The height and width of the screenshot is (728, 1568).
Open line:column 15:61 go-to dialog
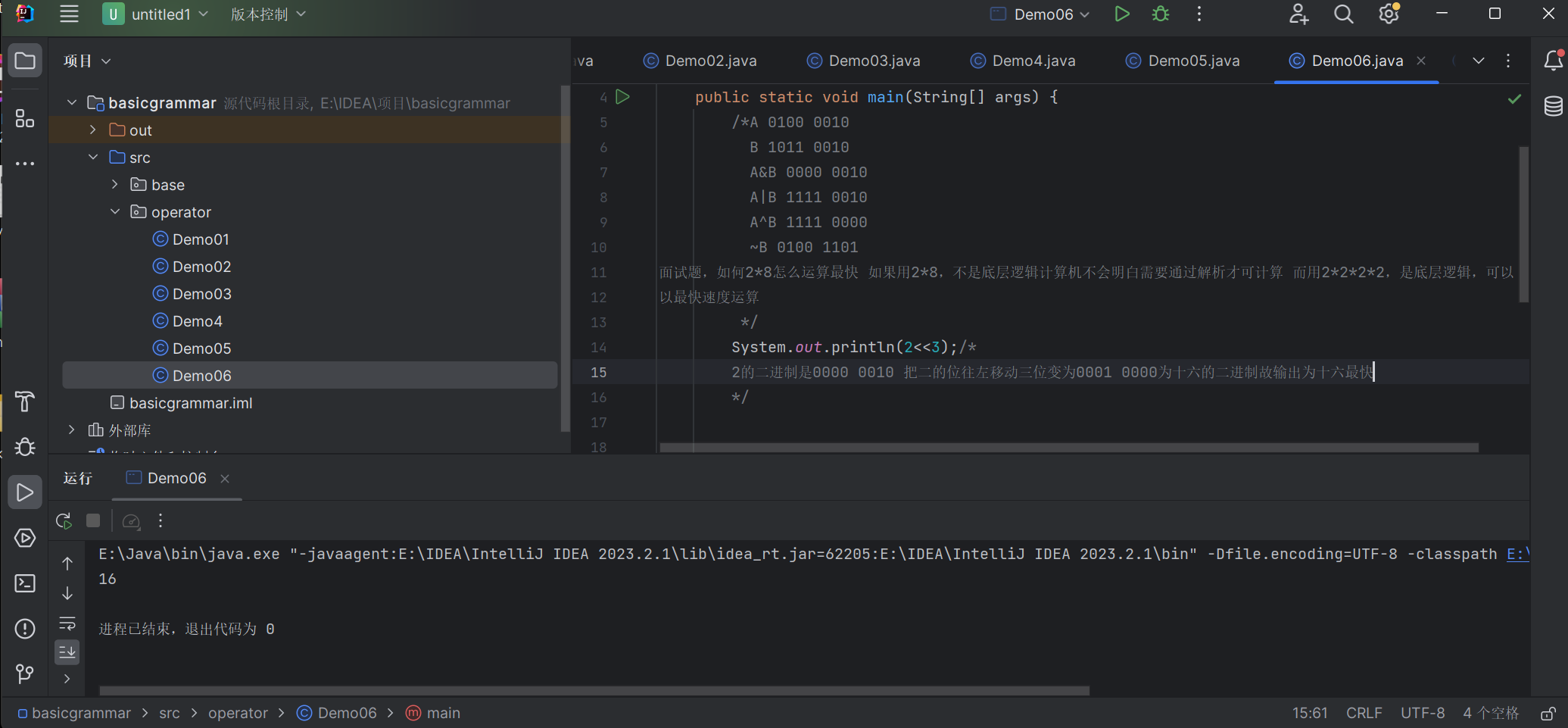point(1310,714)
